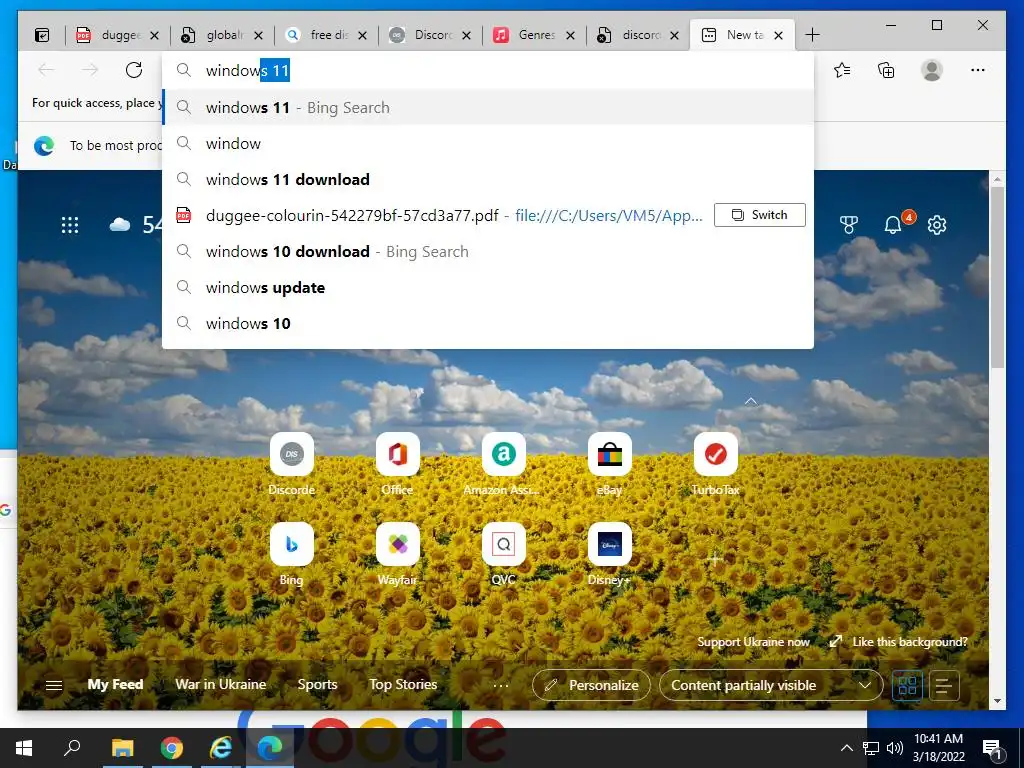1024x768 pixels.
Task: Open the Windows Start menu
Action: click(x=24, y=748)
